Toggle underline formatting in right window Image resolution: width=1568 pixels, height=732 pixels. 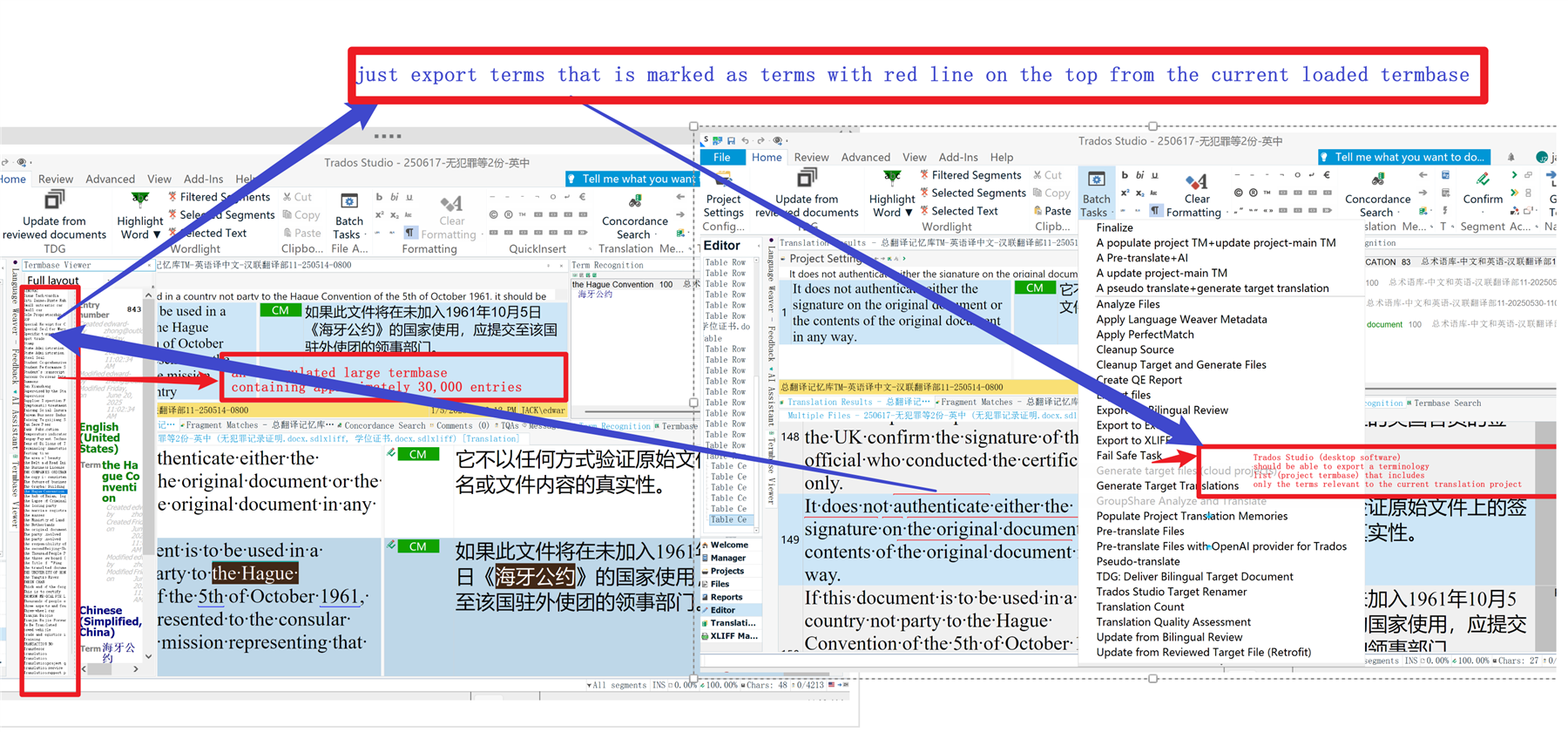(1154, 175)
